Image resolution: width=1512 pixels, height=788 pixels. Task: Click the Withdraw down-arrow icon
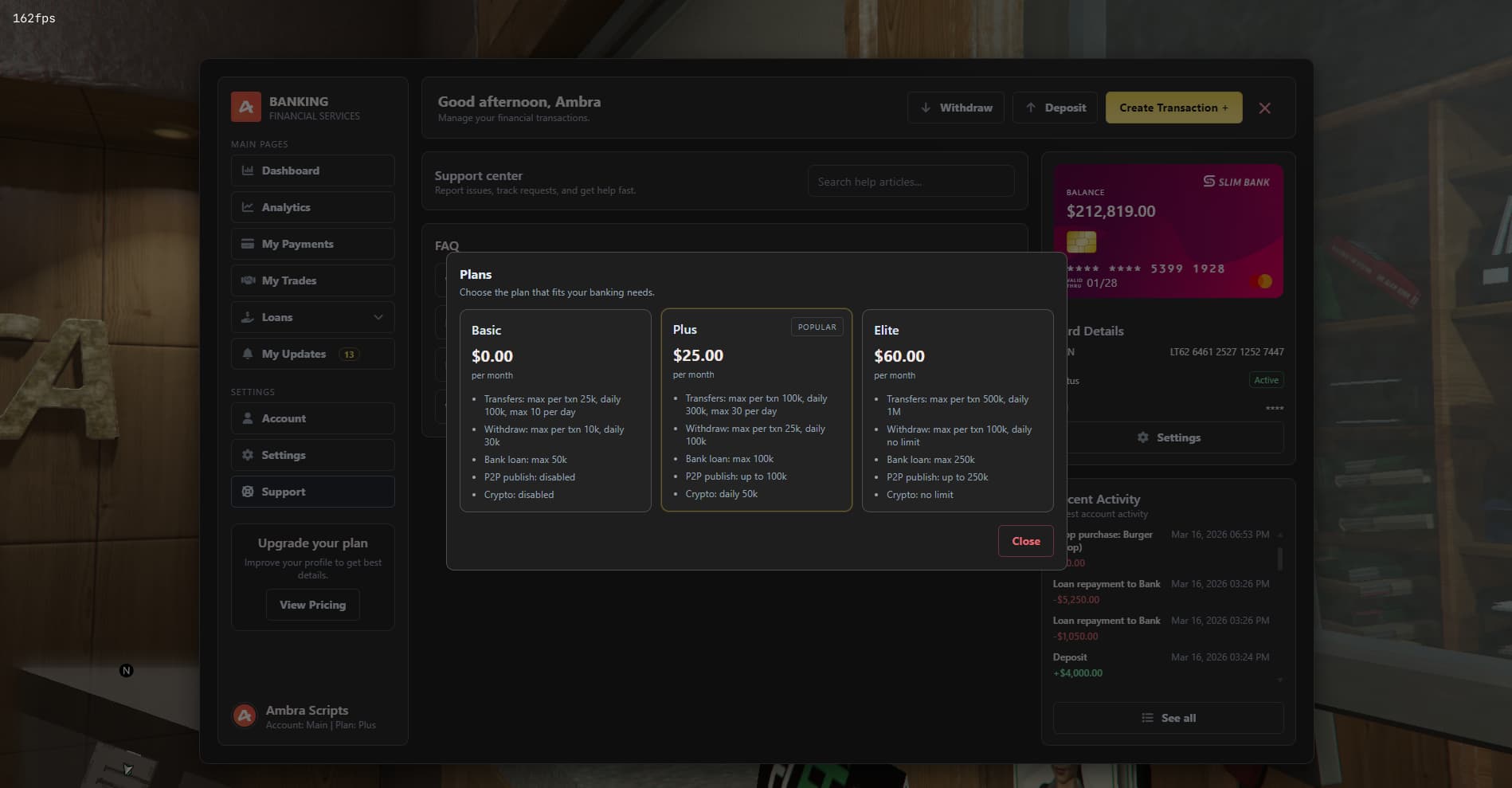[926, 108]
